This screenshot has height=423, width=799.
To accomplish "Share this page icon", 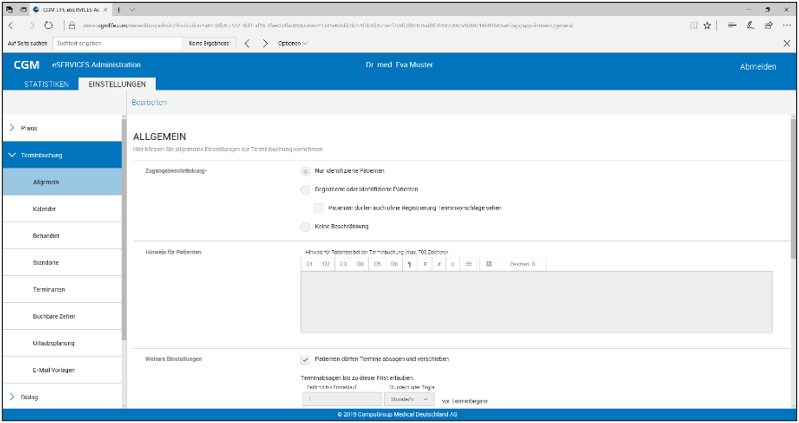I will (x=768, y=25).
